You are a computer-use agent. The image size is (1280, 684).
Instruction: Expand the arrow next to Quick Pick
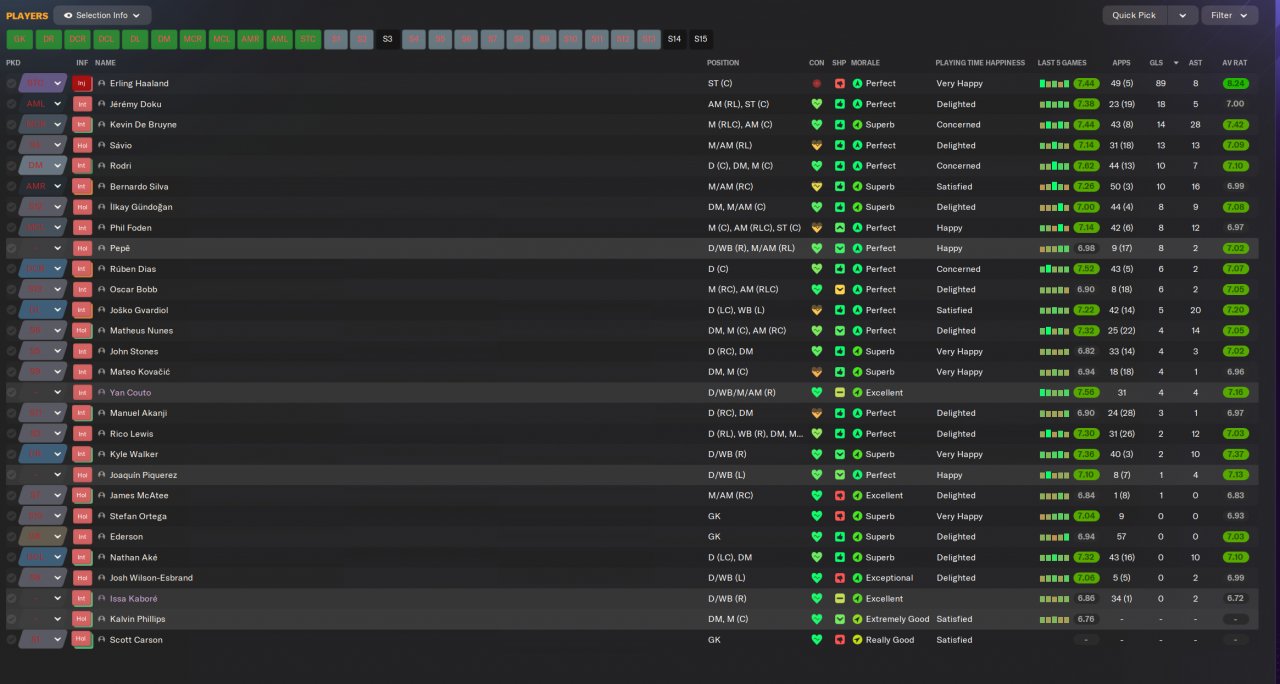point(1183,16)
